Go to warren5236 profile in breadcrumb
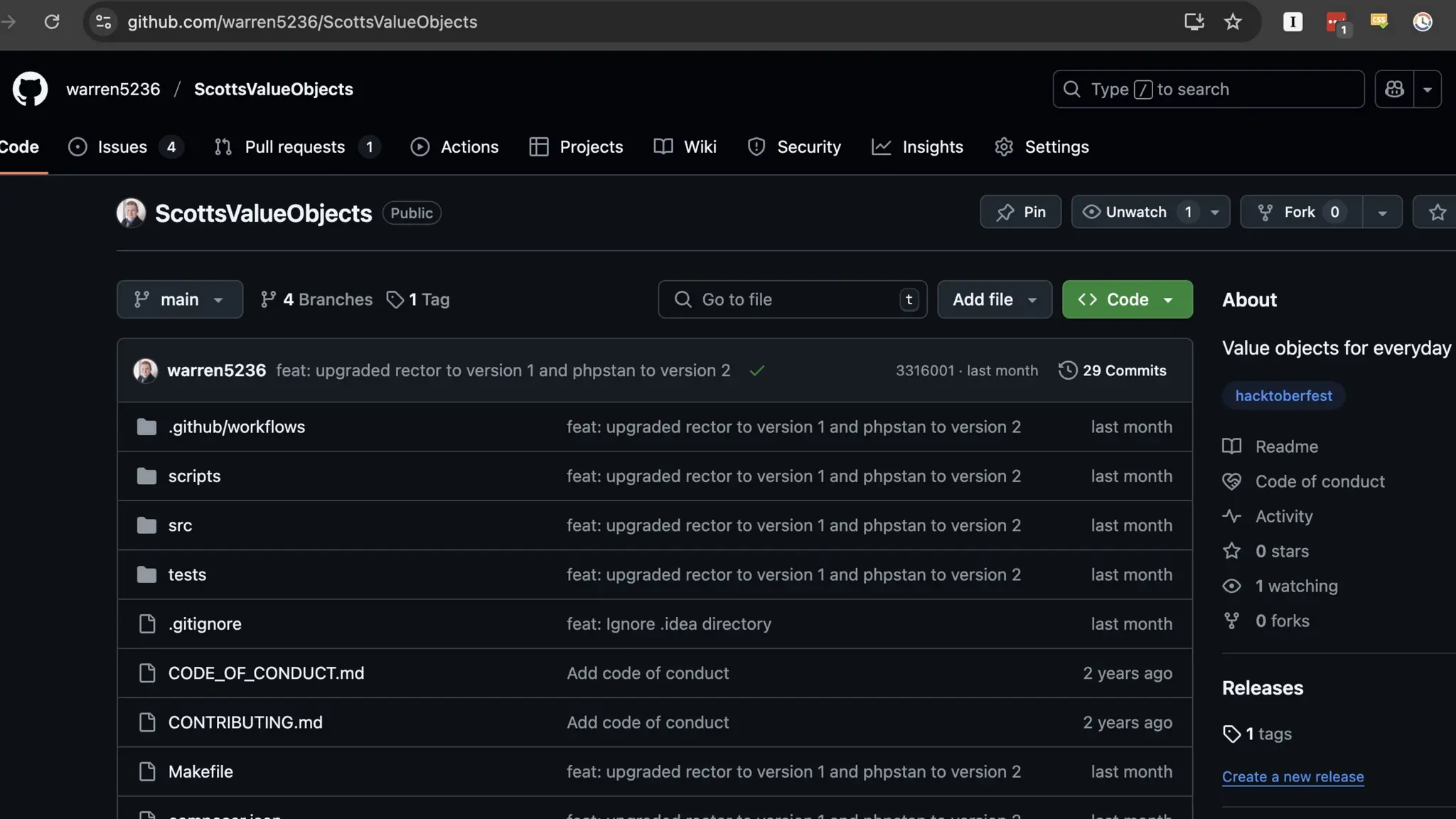The image size is (1456, 819). pos(113,89)
